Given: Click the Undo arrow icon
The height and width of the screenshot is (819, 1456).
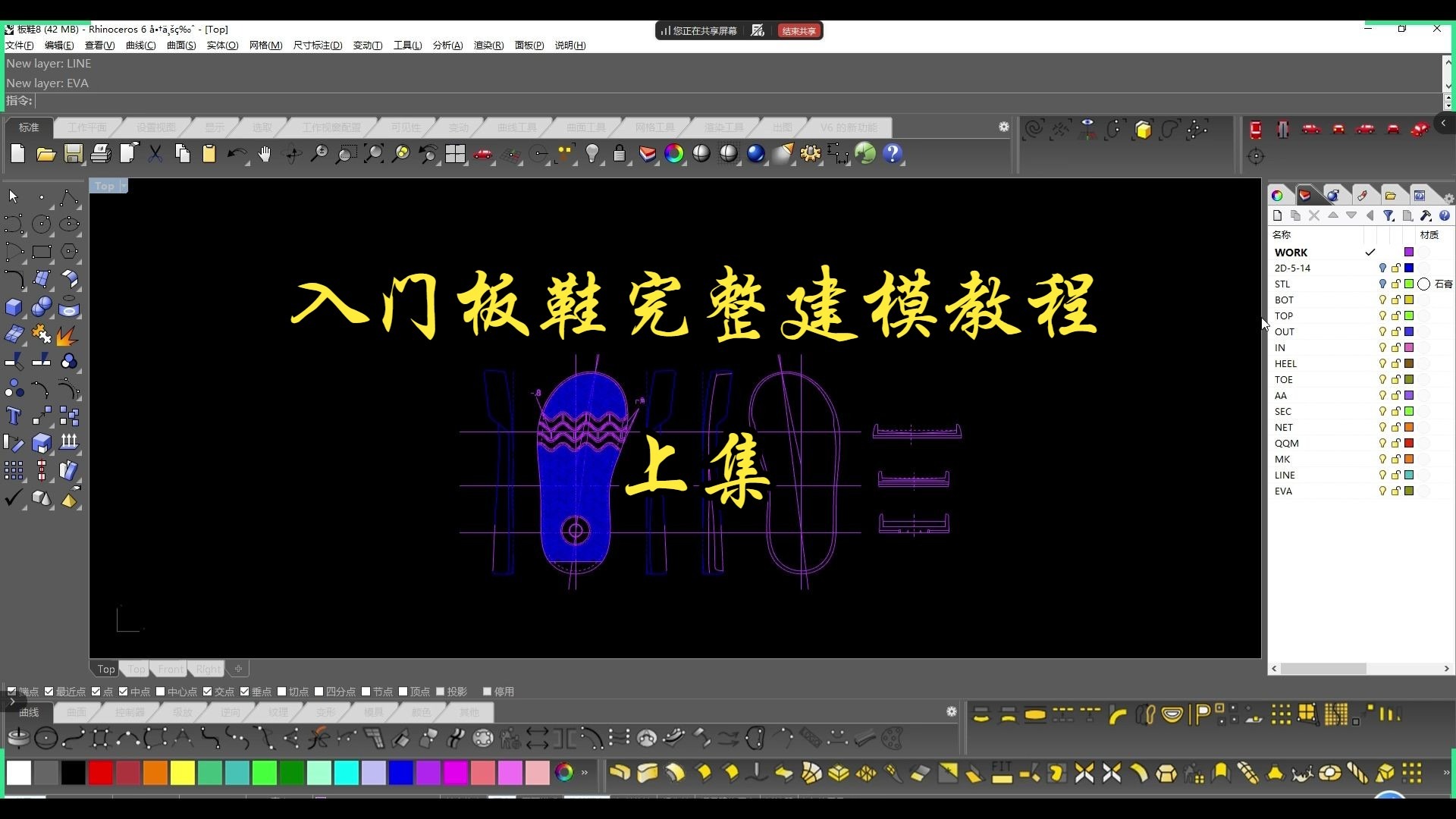Looking at the screenshot, I should click(x=237, y=154).
